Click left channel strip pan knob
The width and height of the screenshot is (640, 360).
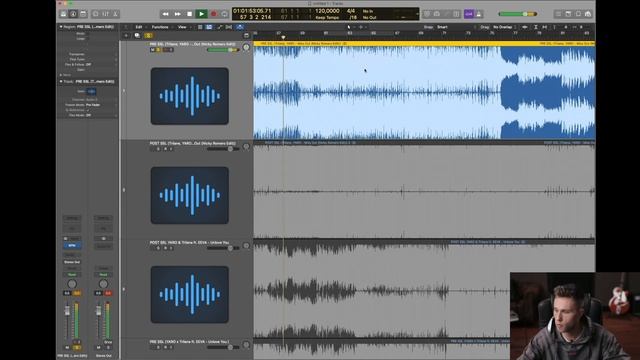[x=72, y=284]
